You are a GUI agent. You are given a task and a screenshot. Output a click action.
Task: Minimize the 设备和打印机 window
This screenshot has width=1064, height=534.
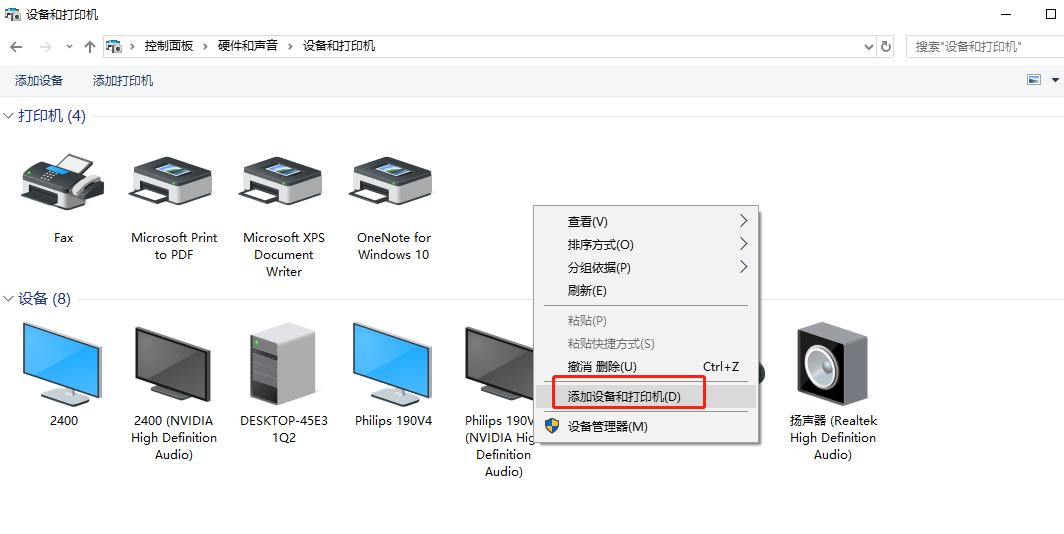1006,14
